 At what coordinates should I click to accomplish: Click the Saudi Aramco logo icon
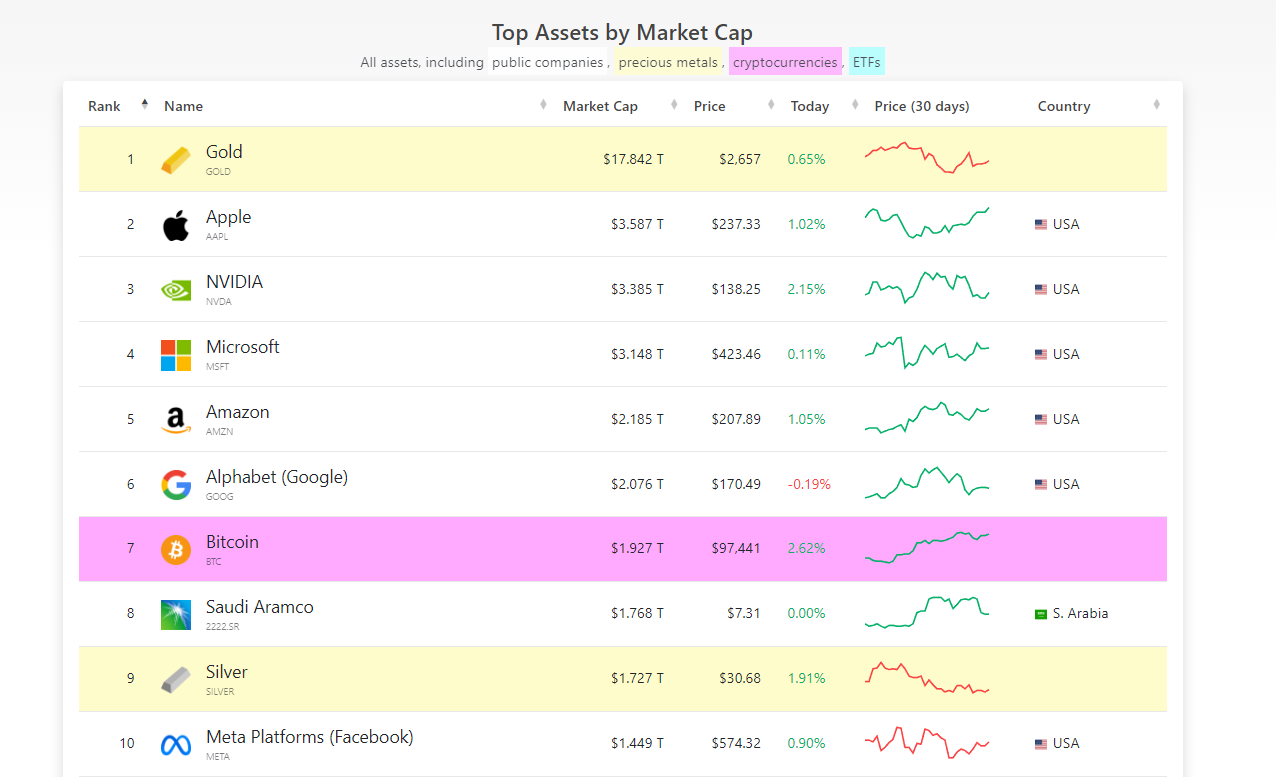click(175, 615)
